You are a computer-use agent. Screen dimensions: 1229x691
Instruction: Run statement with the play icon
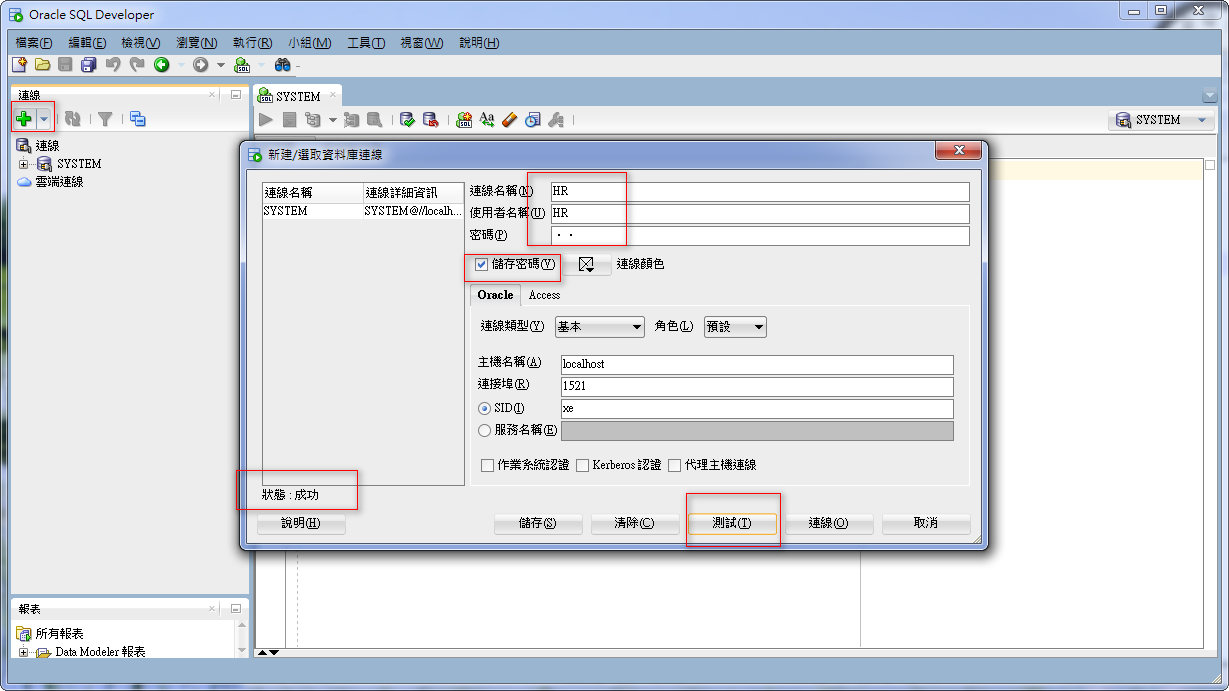click(266, 120)
